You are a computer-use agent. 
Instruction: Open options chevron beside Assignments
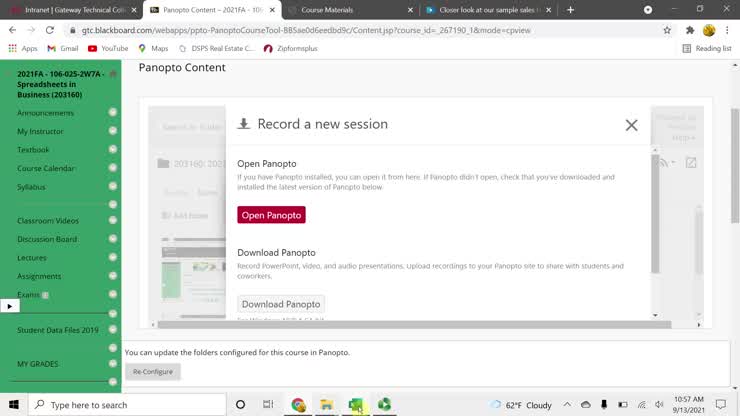(113, 276)
